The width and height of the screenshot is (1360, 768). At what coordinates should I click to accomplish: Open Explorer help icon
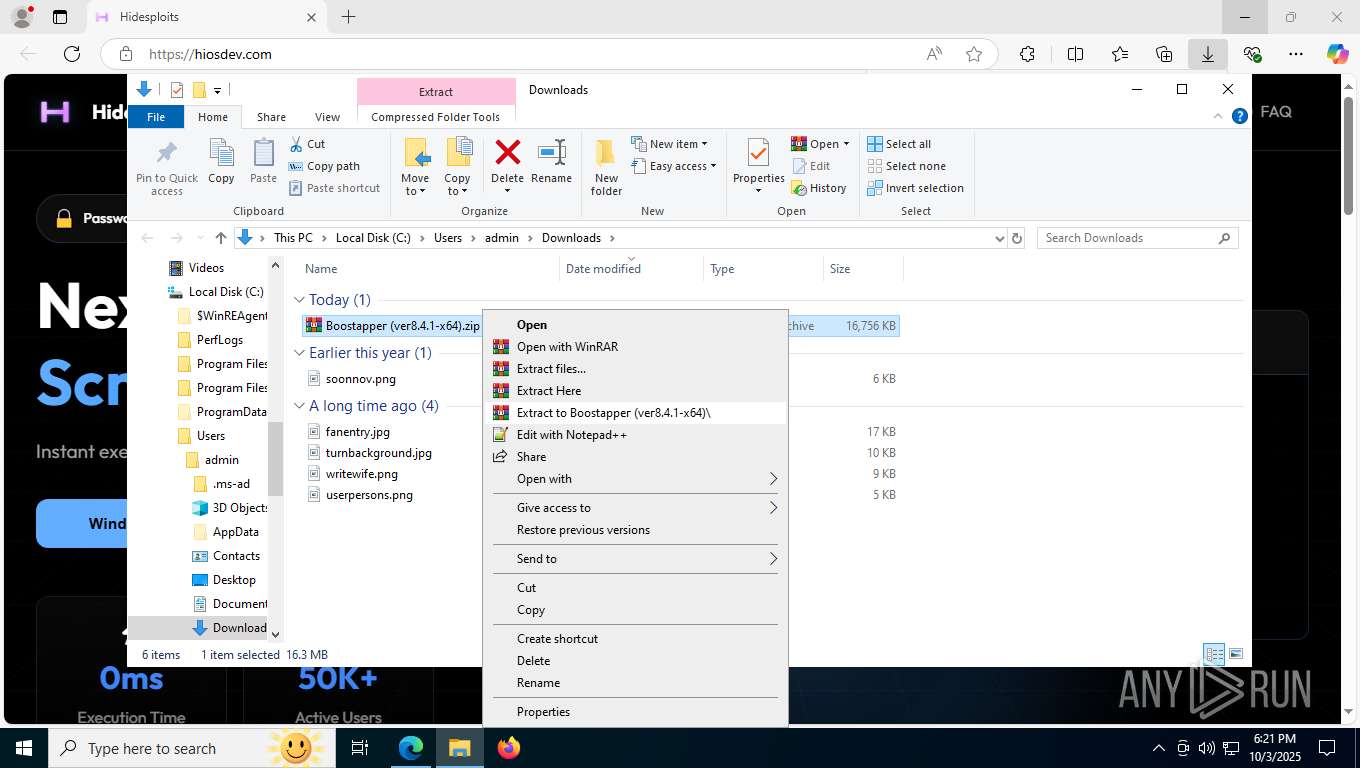(x=1240, y=116)
